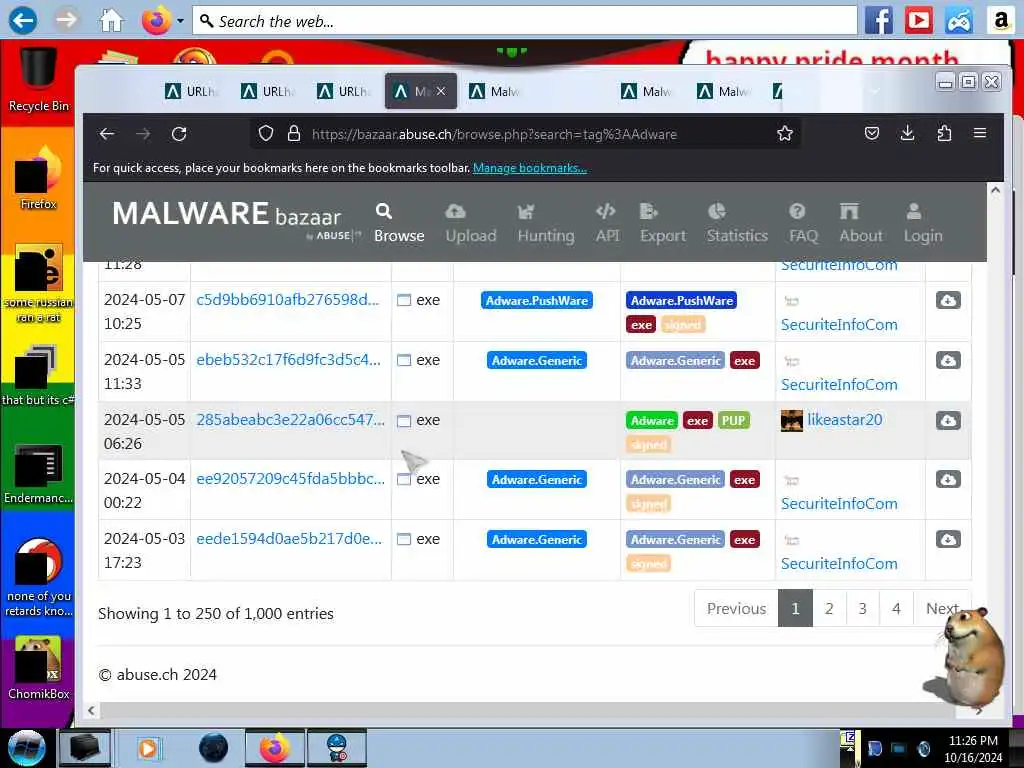Open the extensions puzzle icon
Screen dimensions: 1024x768
point(944,134)
